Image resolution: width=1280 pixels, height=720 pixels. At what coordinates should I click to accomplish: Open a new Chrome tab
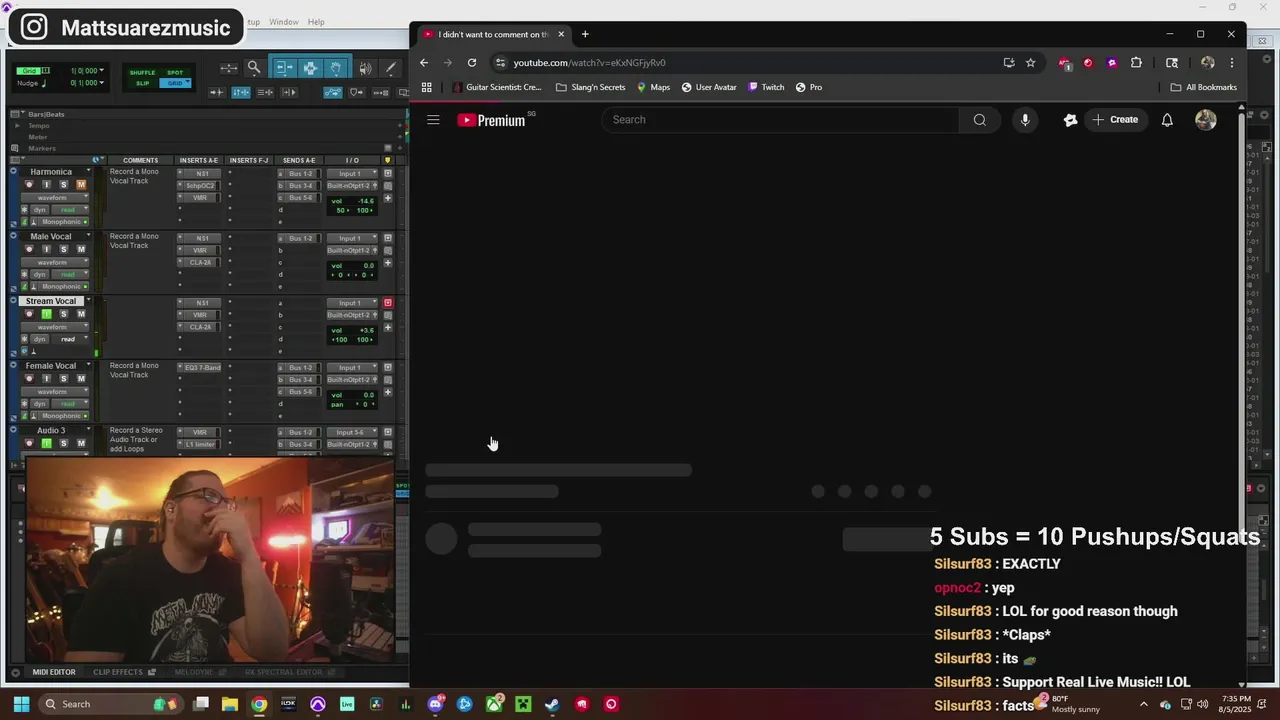(x=585, y=34)
